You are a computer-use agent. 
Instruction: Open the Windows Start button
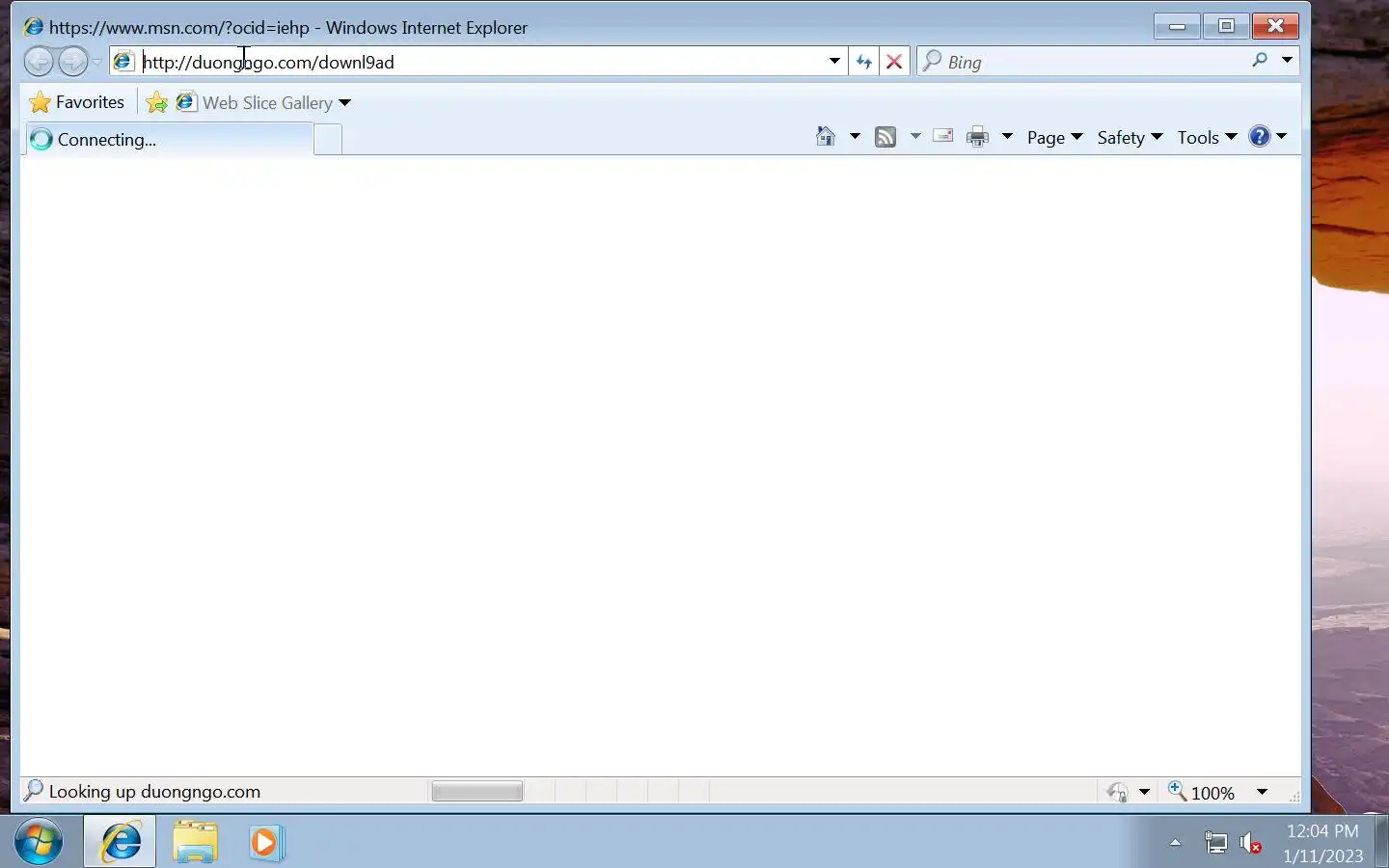point(40,842)
